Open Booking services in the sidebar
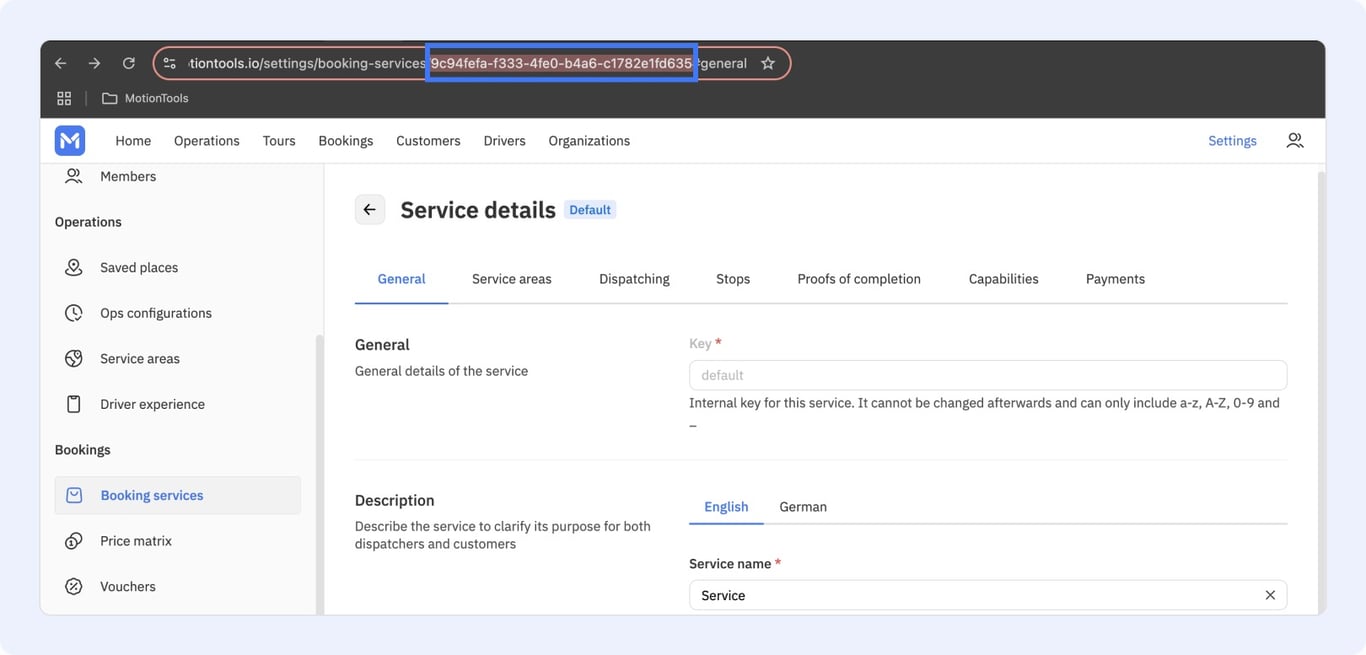This screenshot has height=655, width=1366. (x=177, y=495)
